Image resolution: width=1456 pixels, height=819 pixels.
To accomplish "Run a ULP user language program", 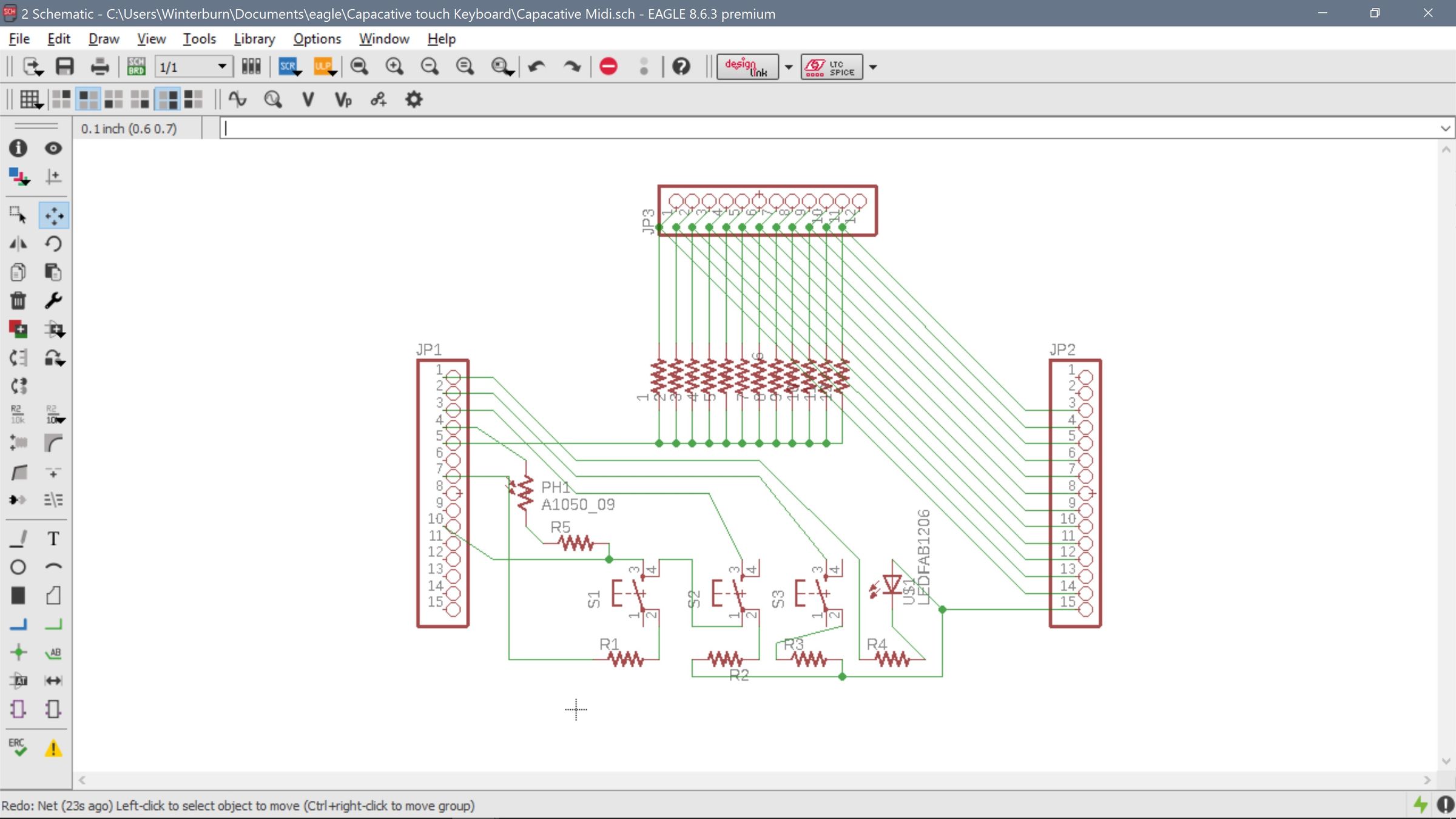I will tap(323, 67).
